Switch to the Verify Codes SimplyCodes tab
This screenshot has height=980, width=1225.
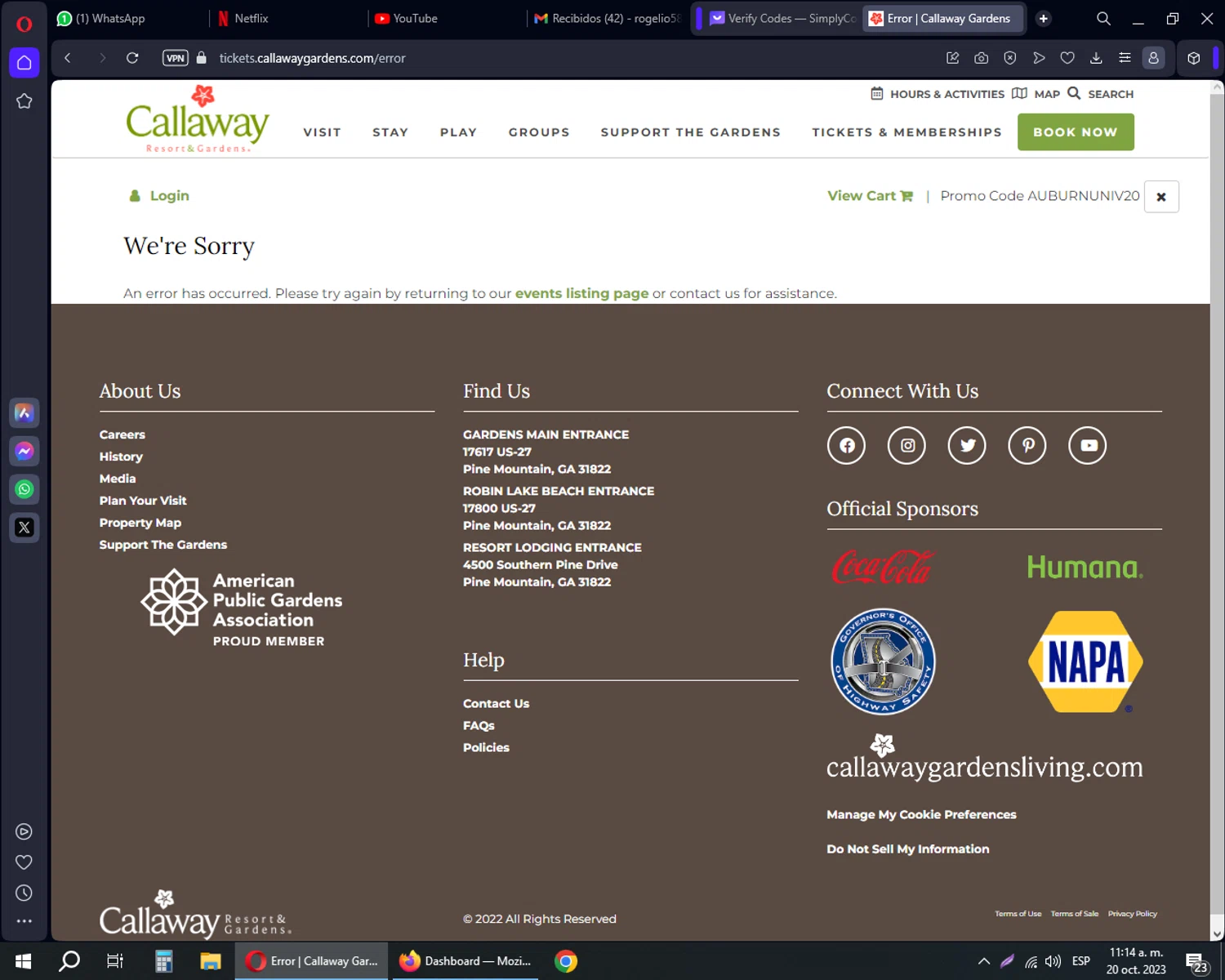coord(782,18)
